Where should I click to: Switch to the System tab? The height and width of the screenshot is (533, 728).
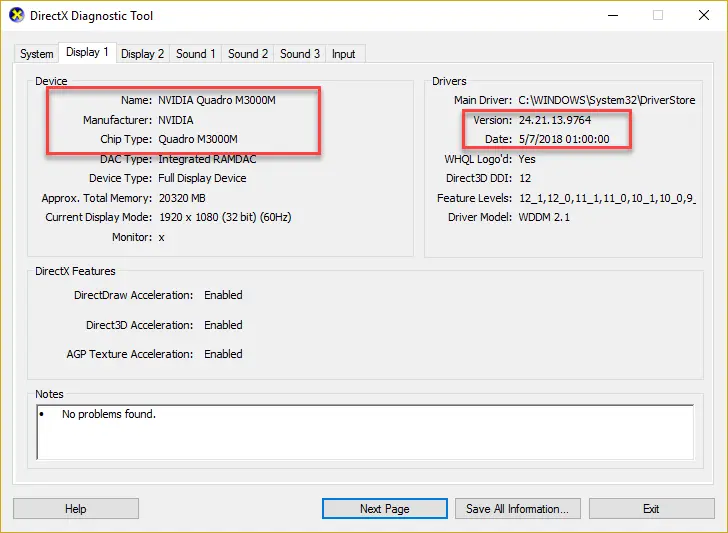(x=37, y=54)
